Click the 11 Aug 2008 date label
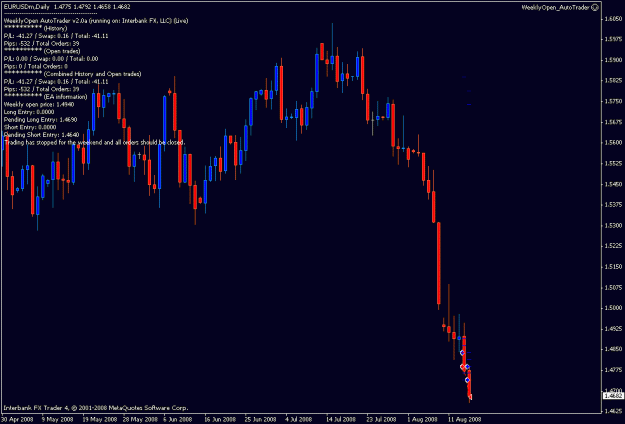Image resolution: width=625 pixels, height=424 pixels. click(464, 420)
